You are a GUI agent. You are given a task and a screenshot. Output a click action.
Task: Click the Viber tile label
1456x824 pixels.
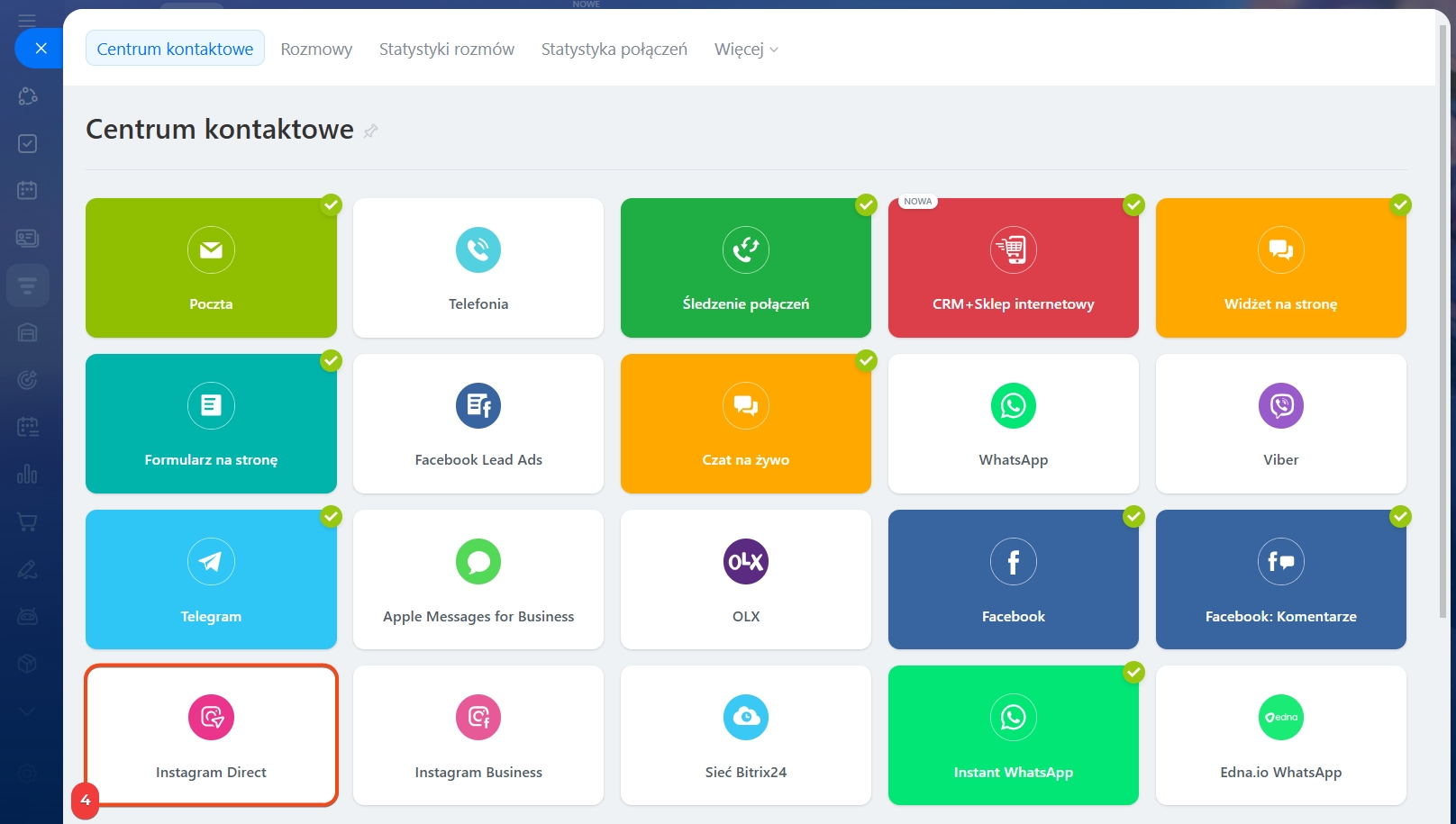(1281, 460)
